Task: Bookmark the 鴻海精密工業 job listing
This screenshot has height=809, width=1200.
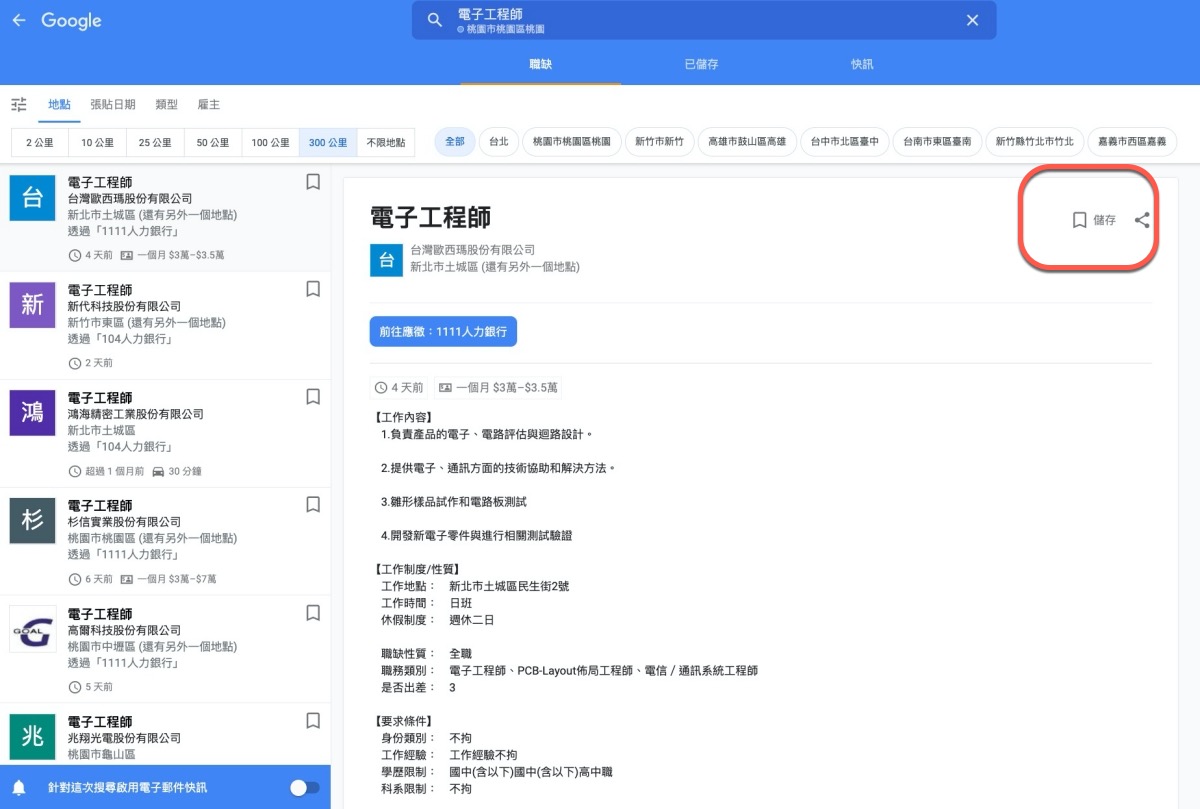Action: click(x=313, y=397)
